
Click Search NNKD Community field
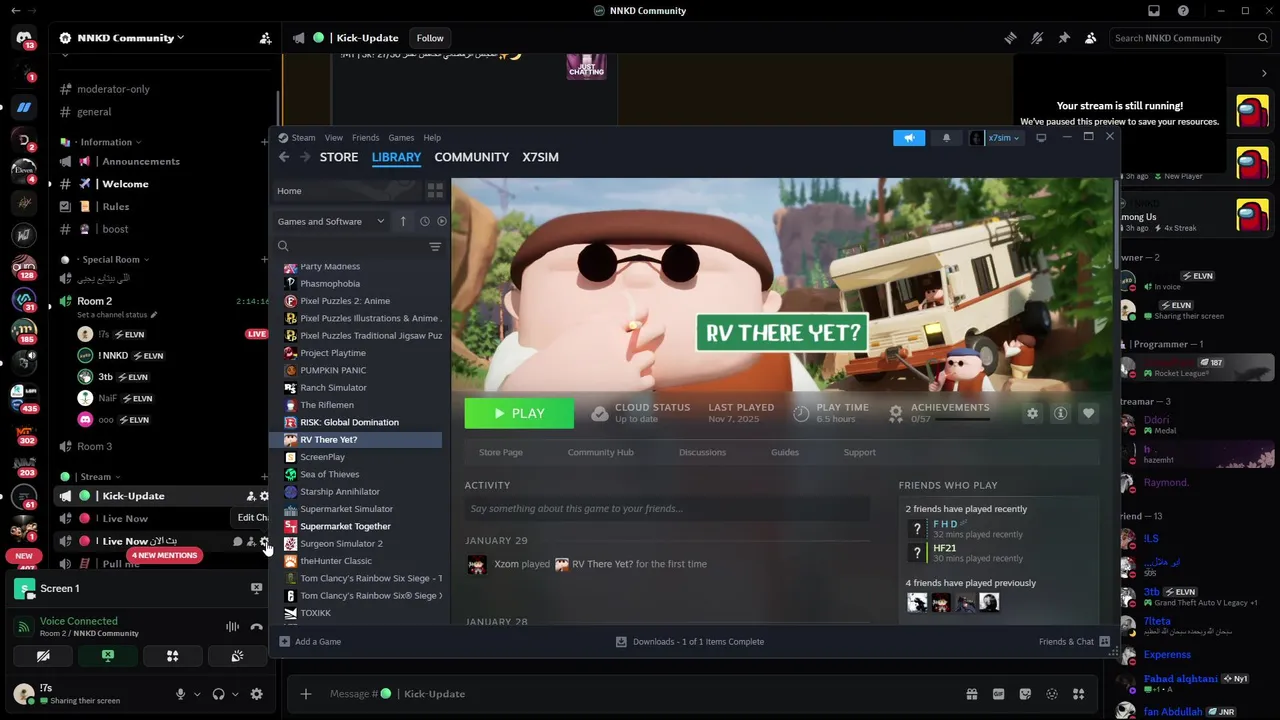point(1192,38)
